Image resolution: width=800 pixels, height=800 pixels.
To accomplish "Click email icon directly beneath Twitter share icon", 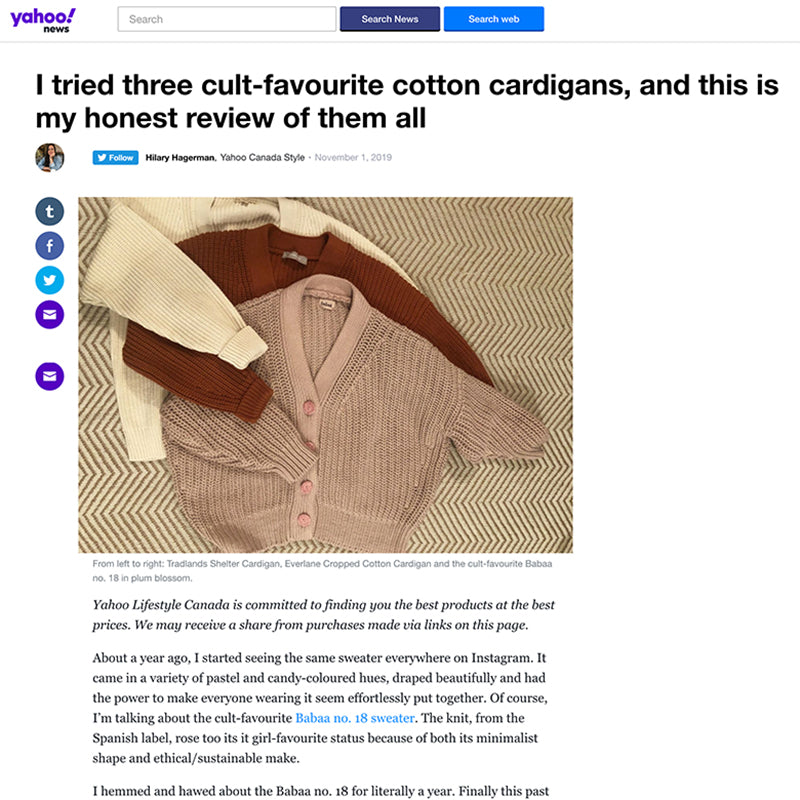I will click(x=50, y=315).
